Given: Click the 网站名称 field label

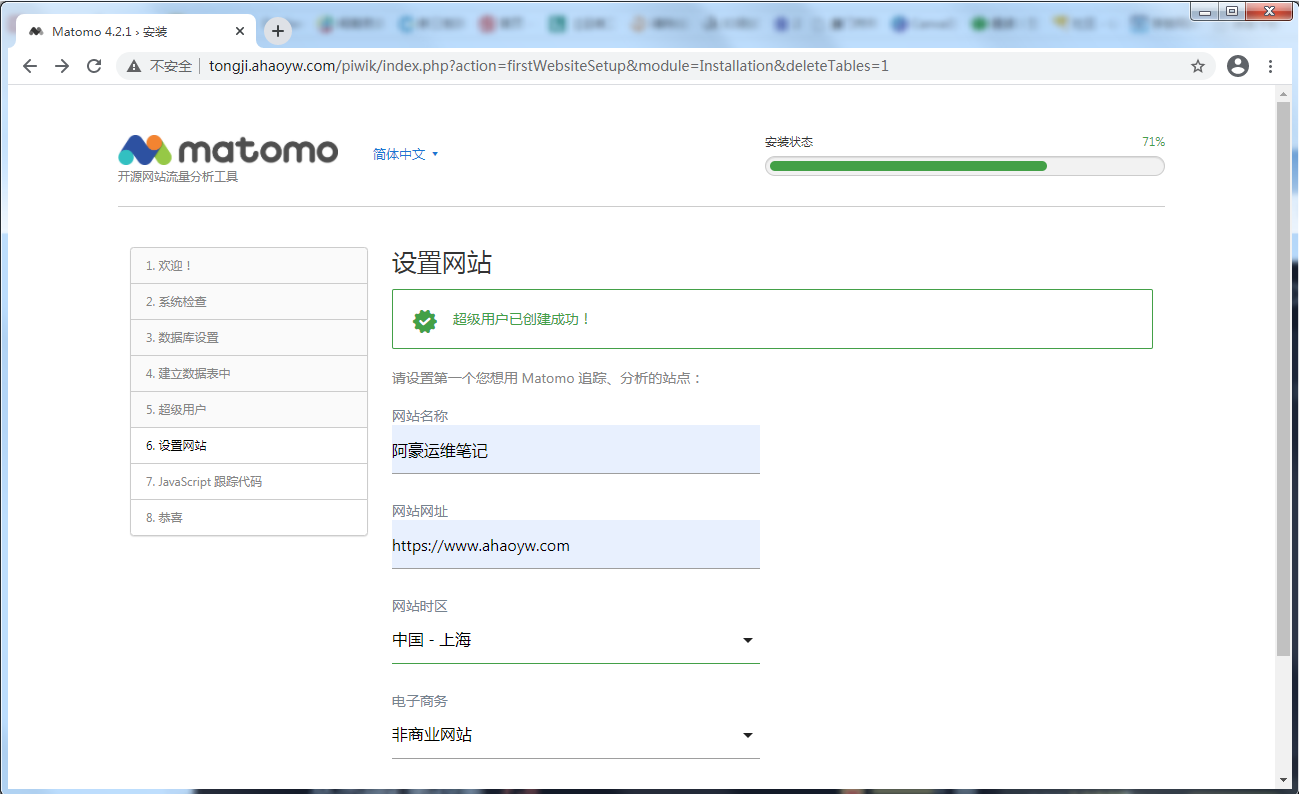Looking at the screenshot, I should pyautogui.click(x=420, y=416).
